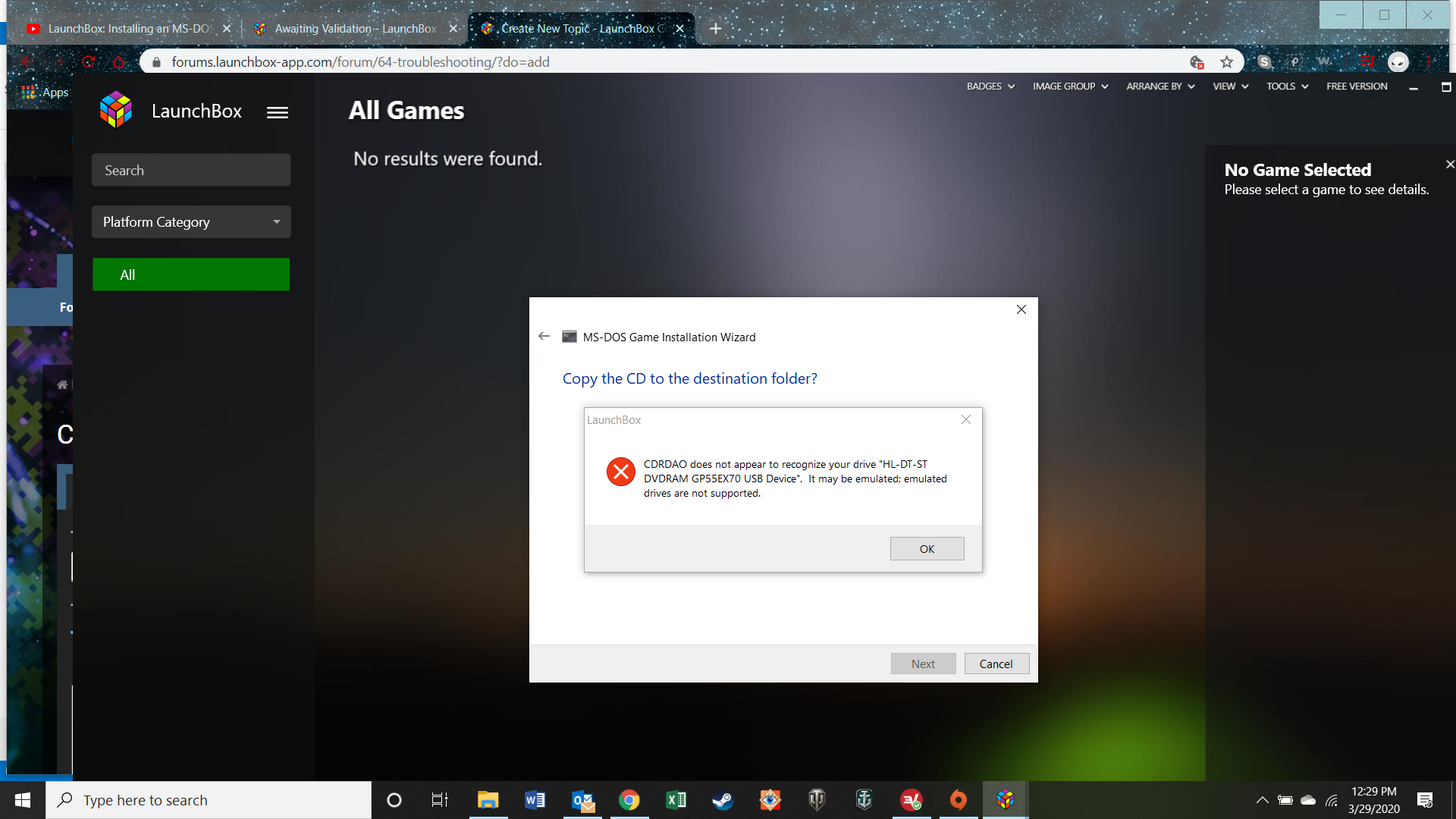Bookmark this page with the star icon
Viewport: 1456px width, 819px height.
point(1227,62)
